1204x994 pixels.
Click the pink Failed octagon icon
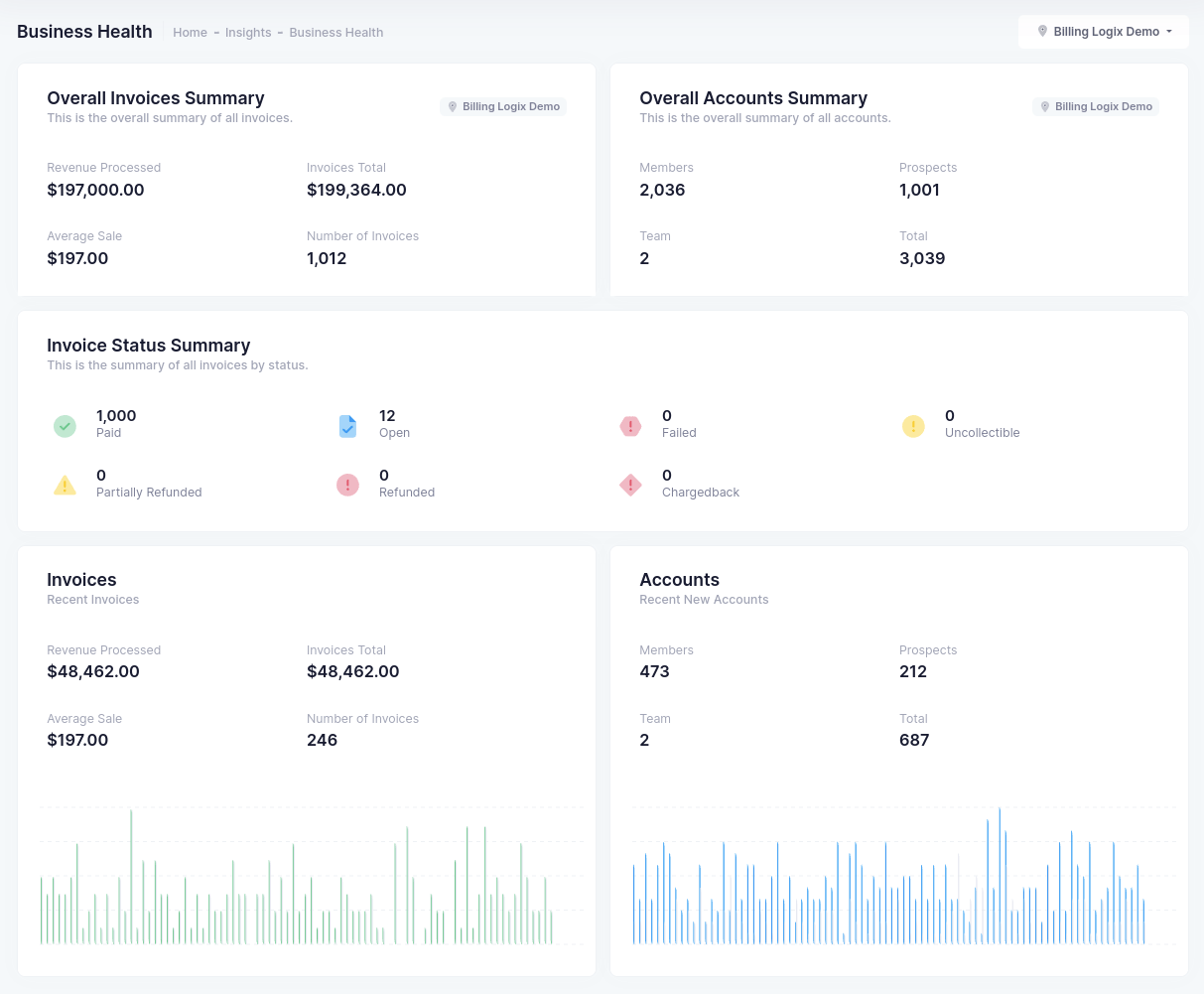click(630, 426)
